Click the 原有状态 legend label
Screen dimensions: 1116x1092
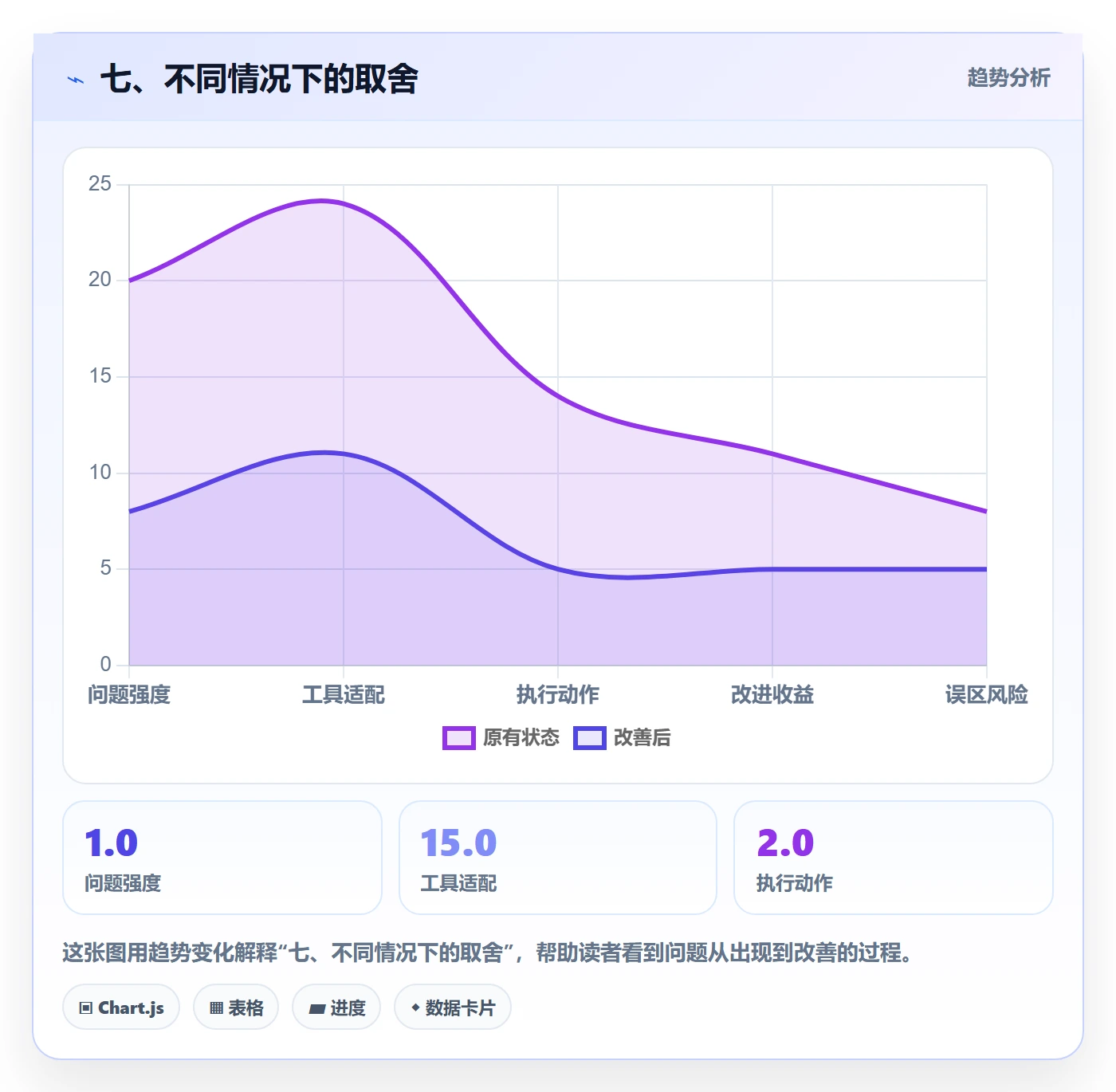point(521,738)
